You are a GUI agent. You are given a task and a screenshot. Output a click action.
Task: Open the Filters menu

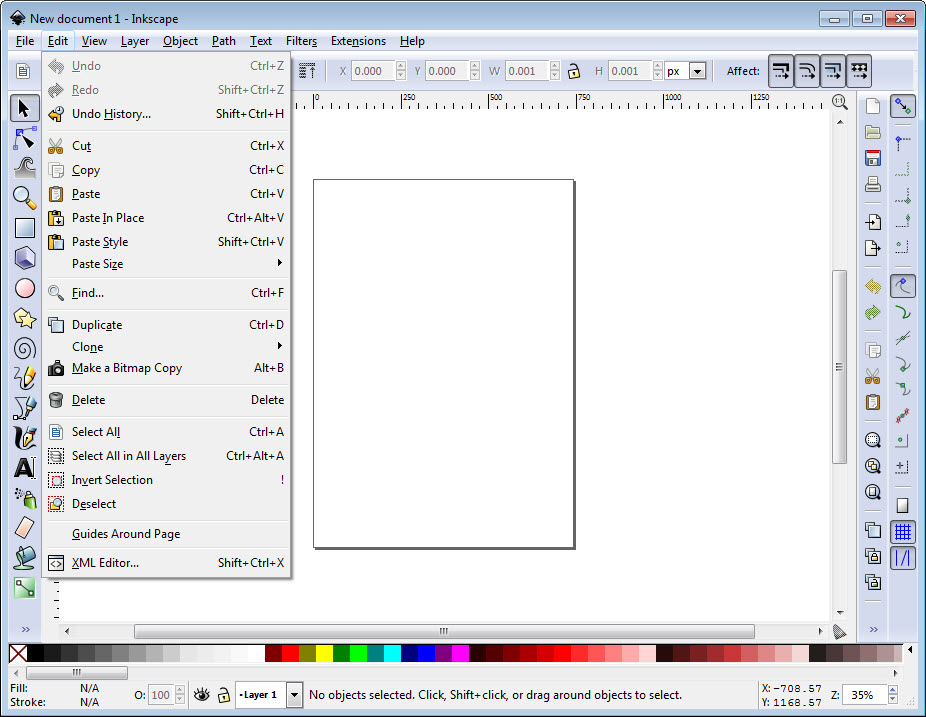[x=301, y=41]
